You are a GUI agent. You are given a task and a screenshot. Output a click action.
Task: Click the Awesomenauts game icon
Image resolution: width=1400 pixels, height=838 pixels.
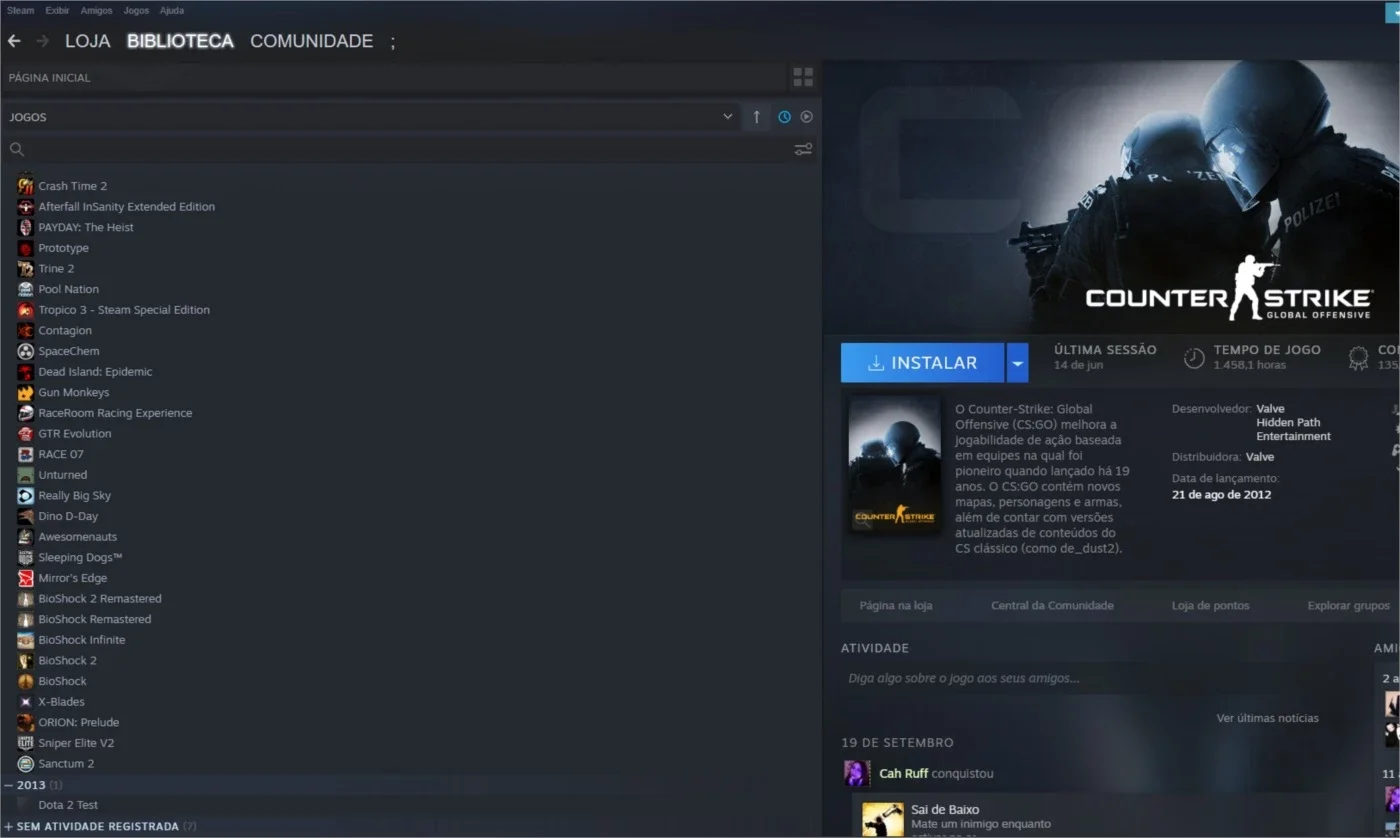(26, 537)
